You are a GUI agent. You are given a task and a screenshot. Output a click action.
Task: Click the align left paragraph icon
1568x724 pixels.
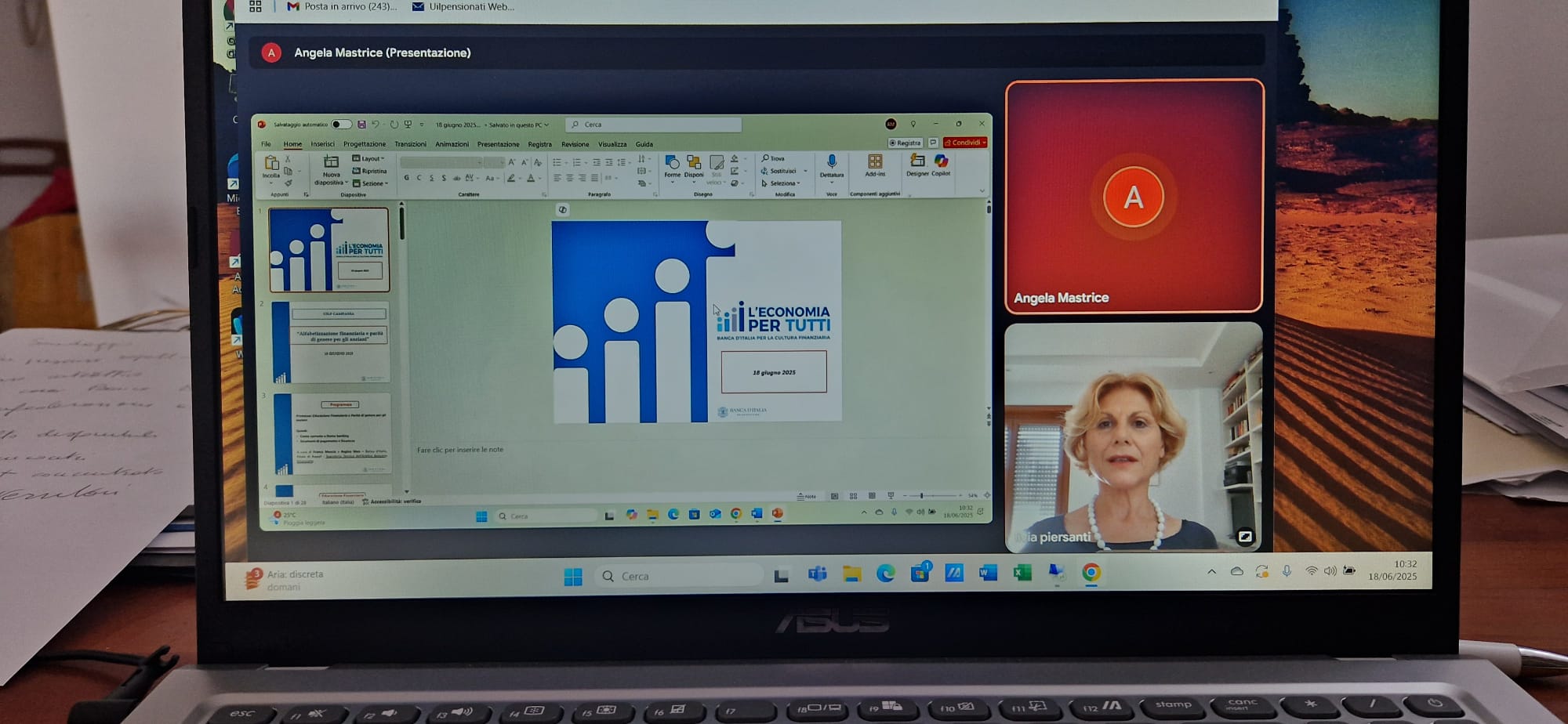pos(557,178)
